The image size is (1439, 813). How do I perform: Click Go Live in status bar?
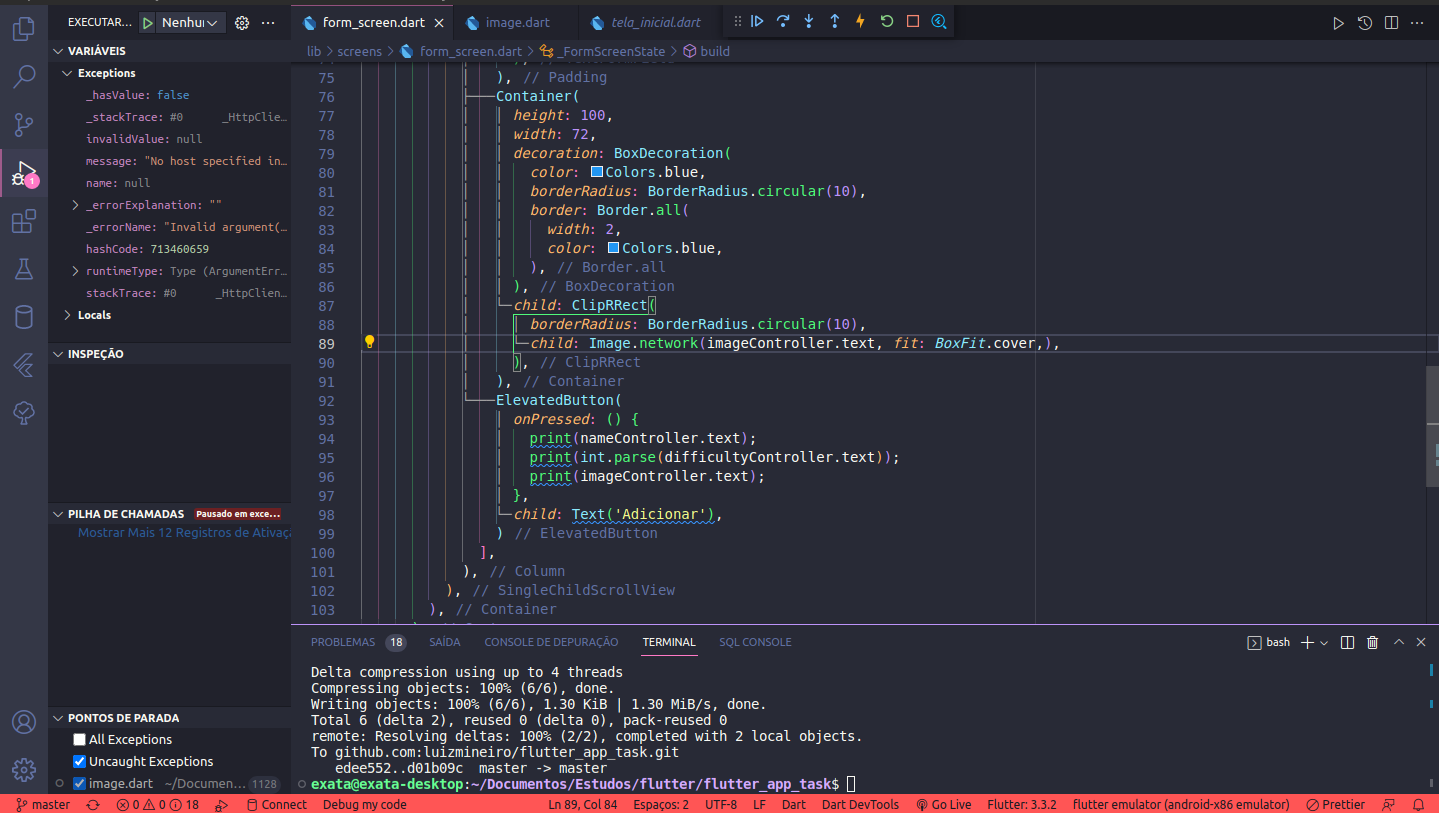pos(944,804)
